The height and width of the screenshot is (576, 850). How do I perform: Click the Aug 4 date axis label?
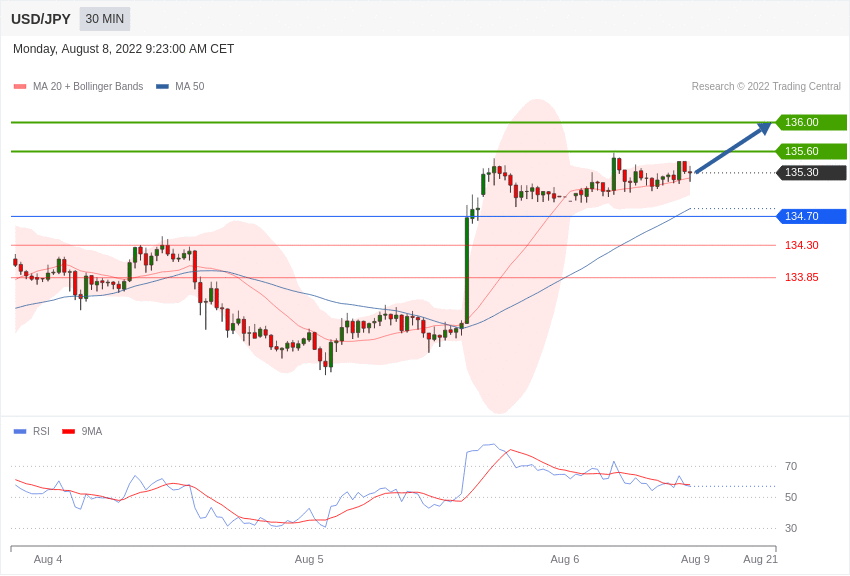pos(48,559)
